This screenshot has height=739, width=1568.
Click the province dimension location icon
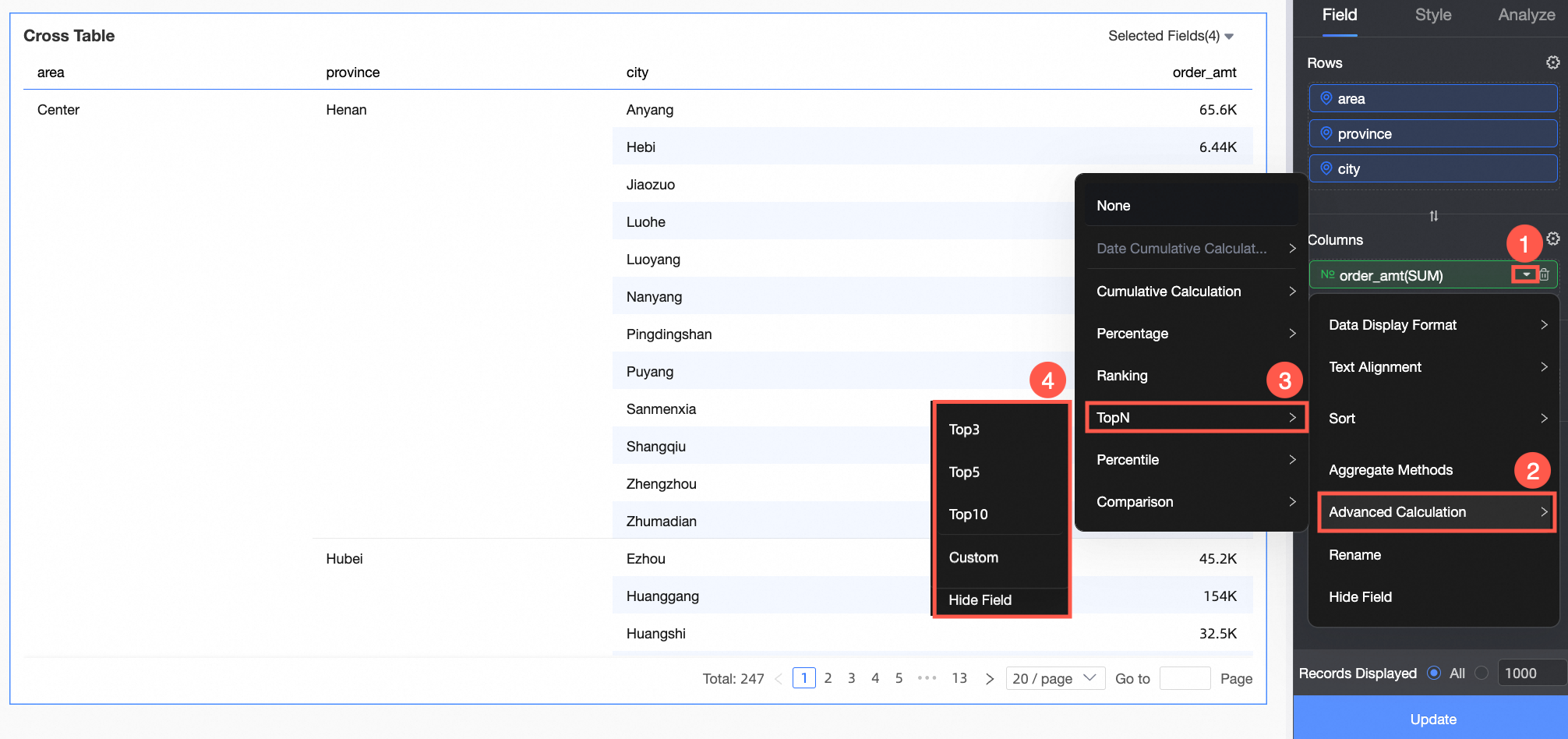tap(1326, 133)
